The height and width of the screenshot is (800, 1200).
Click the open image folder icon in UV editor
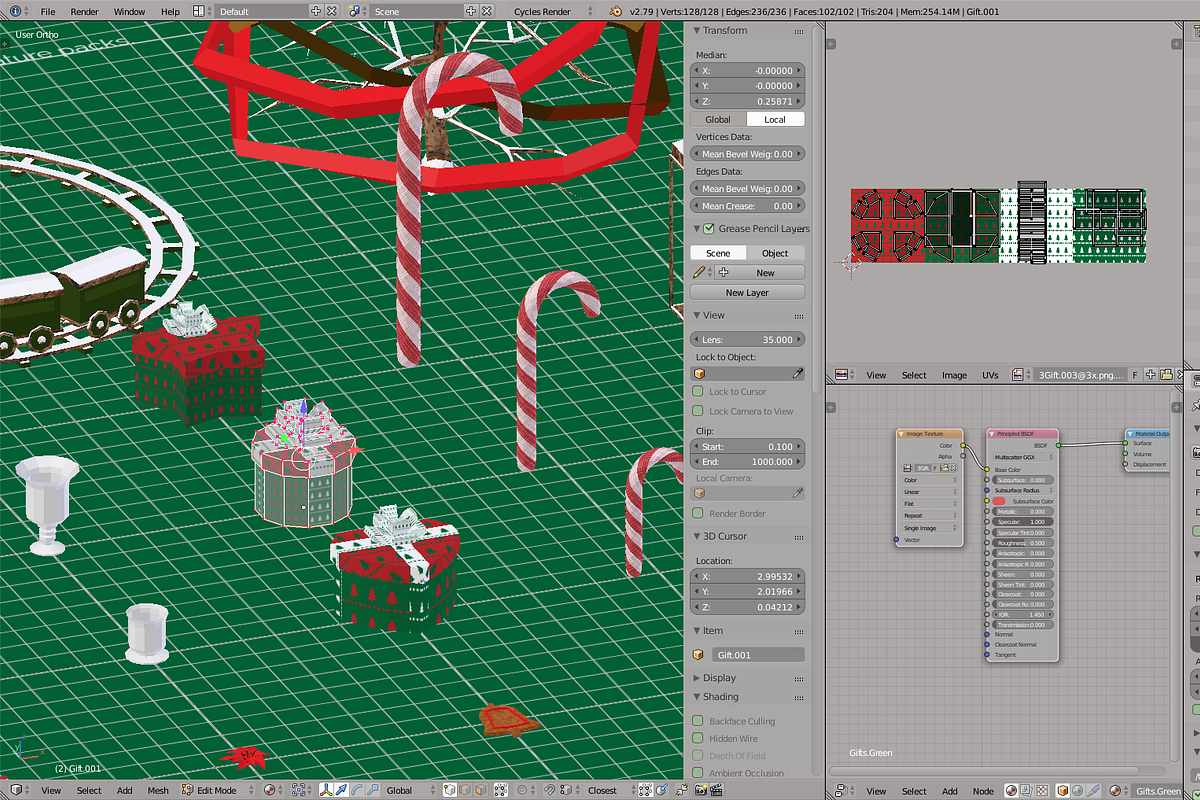point(1166,375)
